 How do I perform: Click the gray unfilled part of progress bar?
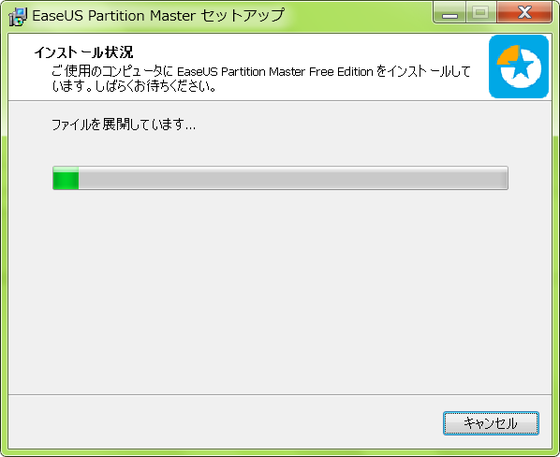(293, 178)
